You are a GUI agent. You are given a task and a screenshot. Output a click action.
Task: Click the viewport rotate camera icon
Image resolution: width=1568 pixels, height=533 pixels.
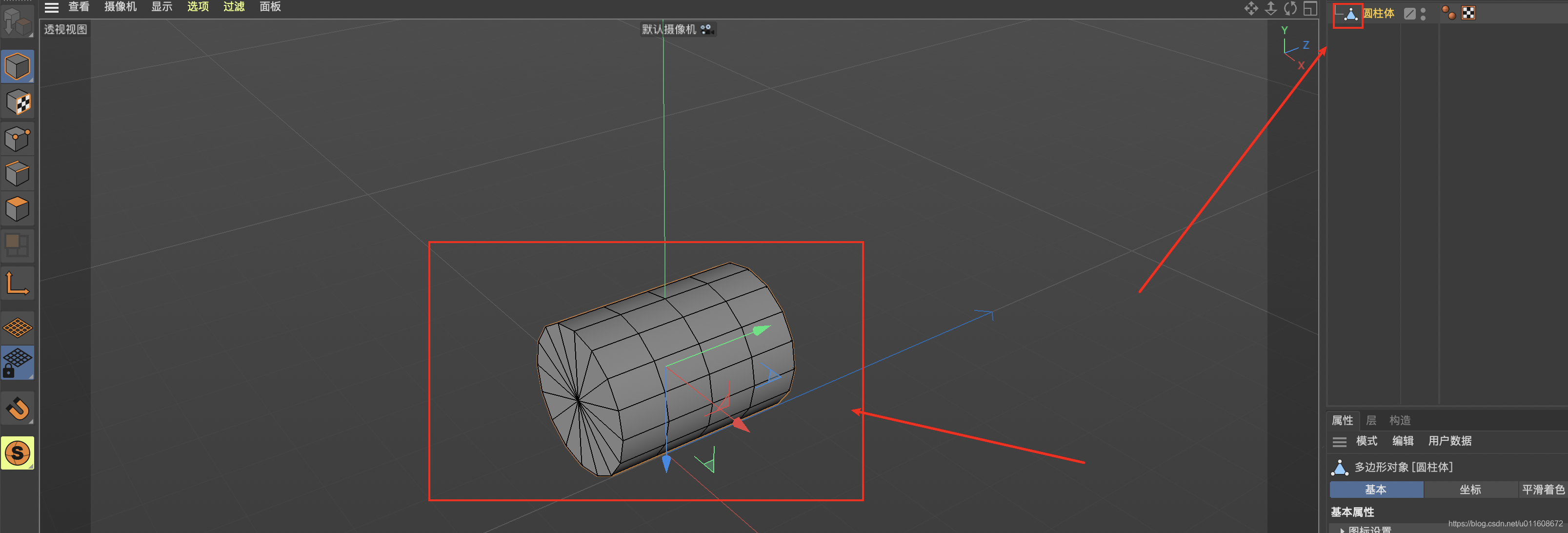(1290, 8)
